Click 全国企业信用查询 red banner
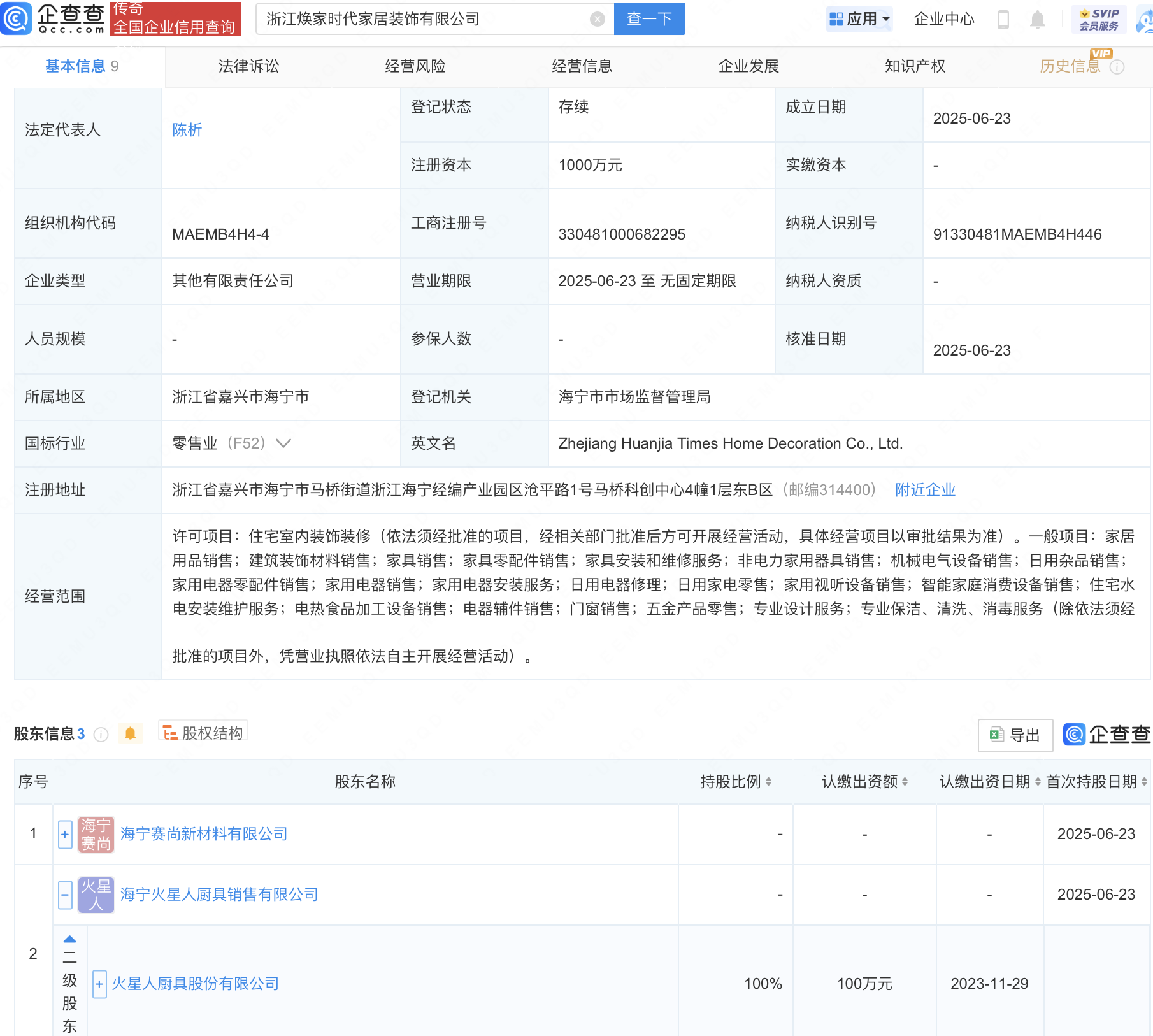 pyautogui.click(x=175, y=18)
